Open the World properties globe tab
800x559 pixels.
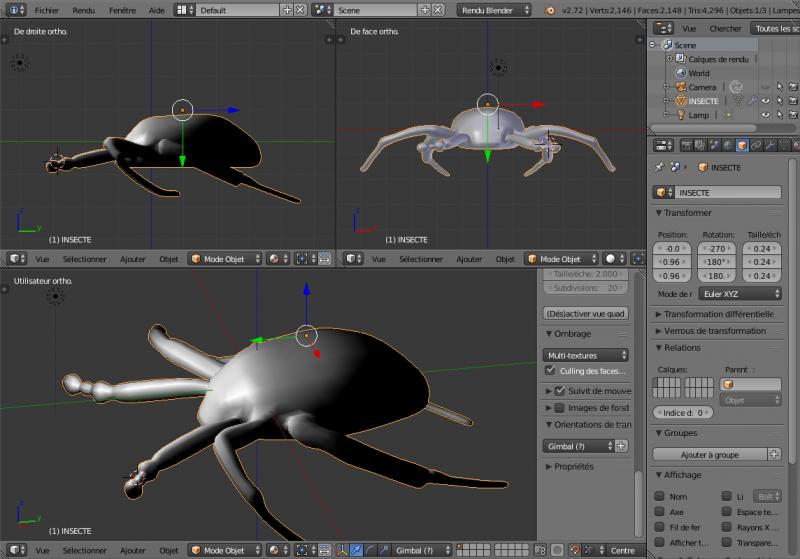[727, 145]
